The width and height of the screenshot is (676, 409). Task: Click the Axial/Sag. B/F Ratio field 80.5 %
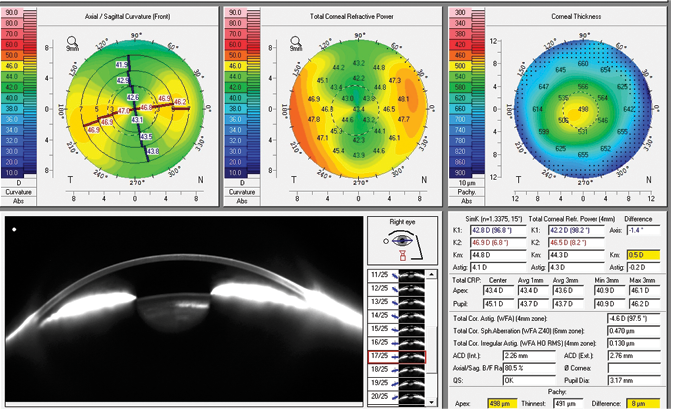(x=529, y=368)
